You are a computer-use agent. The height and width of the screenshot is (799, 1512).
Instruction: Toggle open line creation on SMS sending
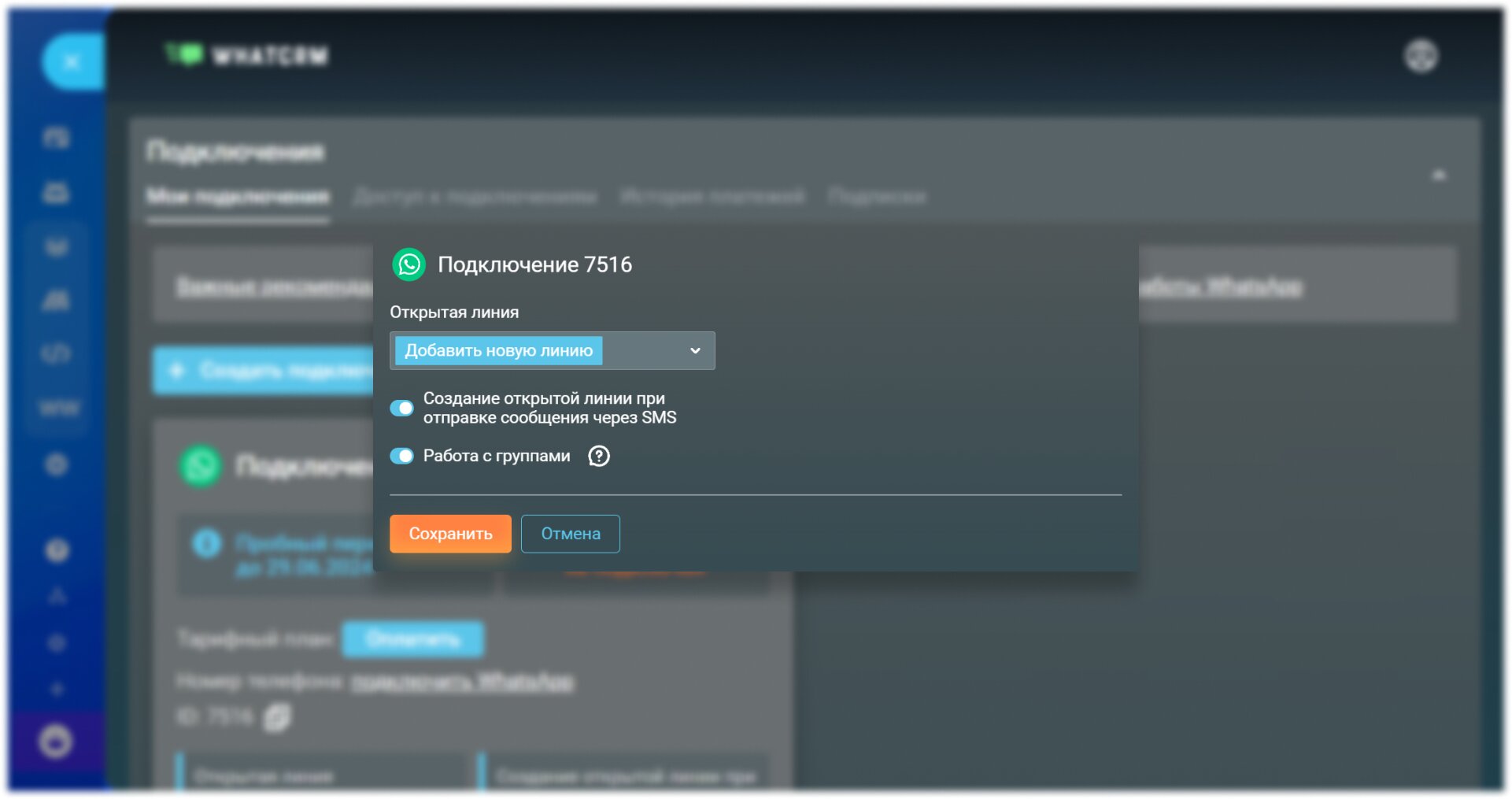pos(402,408)
